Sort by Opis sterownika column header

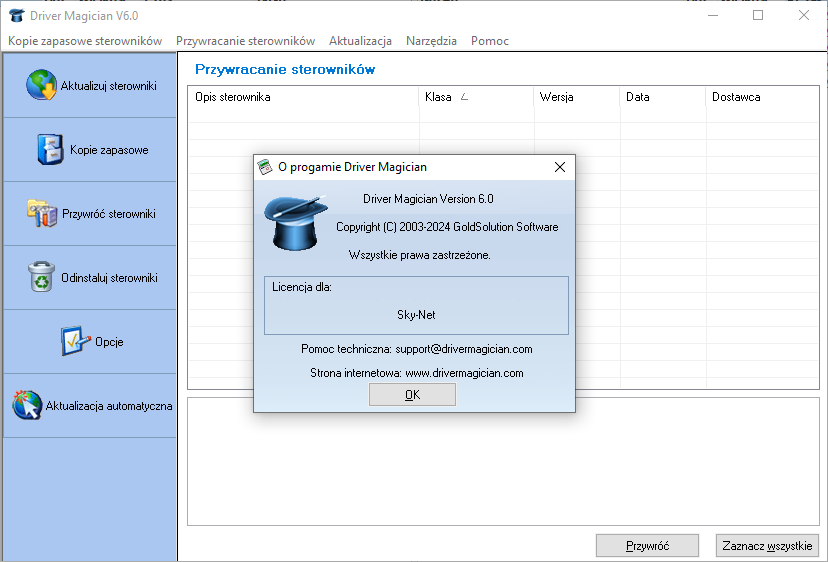coord(303,97)
